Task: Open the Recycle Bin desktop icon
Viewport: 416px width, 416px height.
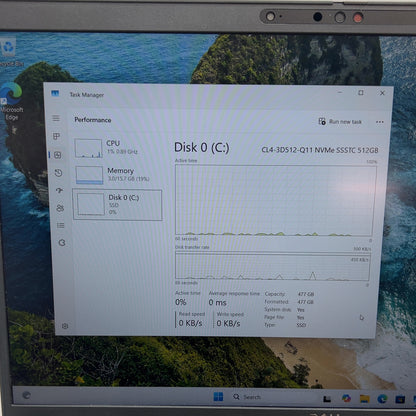Action: point(9,52)
